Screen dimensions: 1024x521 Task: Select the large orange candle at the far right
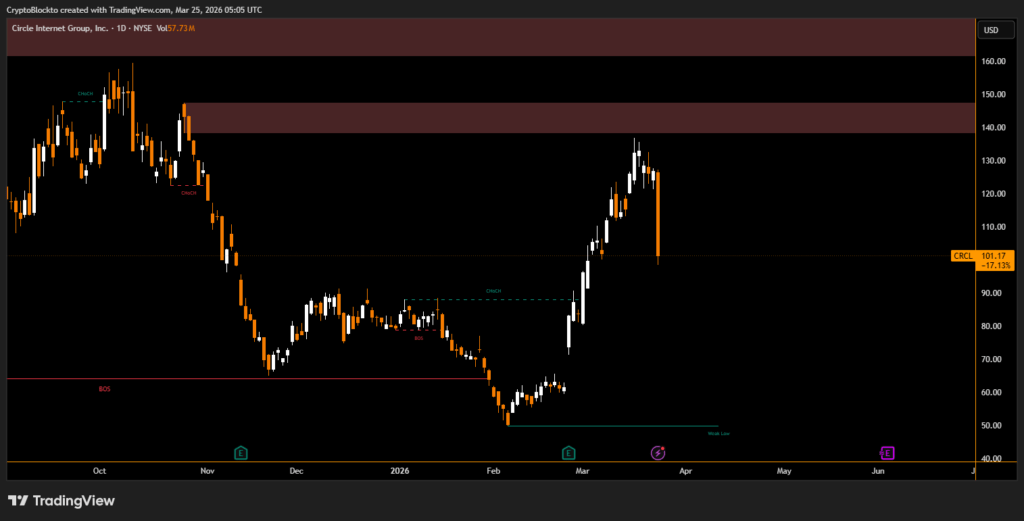click(x=658, y=215)
